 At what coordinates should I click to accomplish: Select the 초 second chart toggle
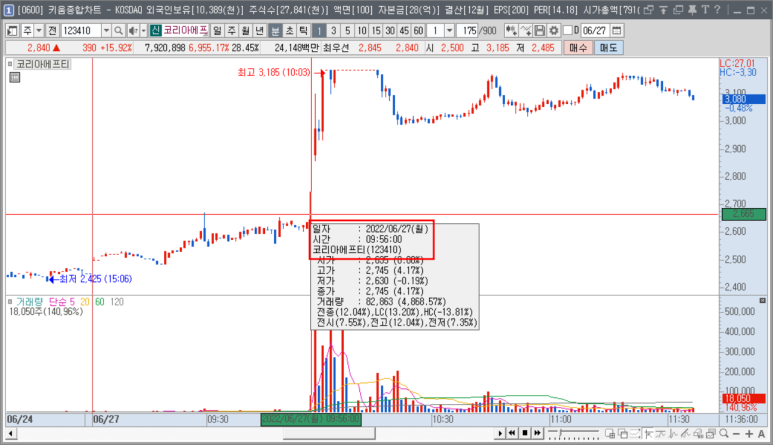[x=289, y=31]
